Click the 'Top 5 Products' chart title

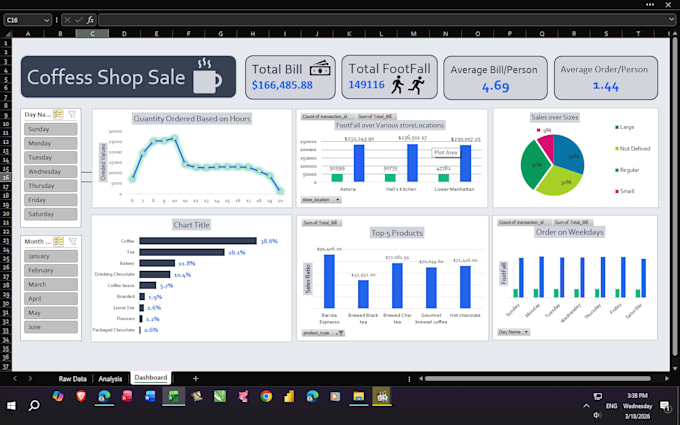[396, 233]
